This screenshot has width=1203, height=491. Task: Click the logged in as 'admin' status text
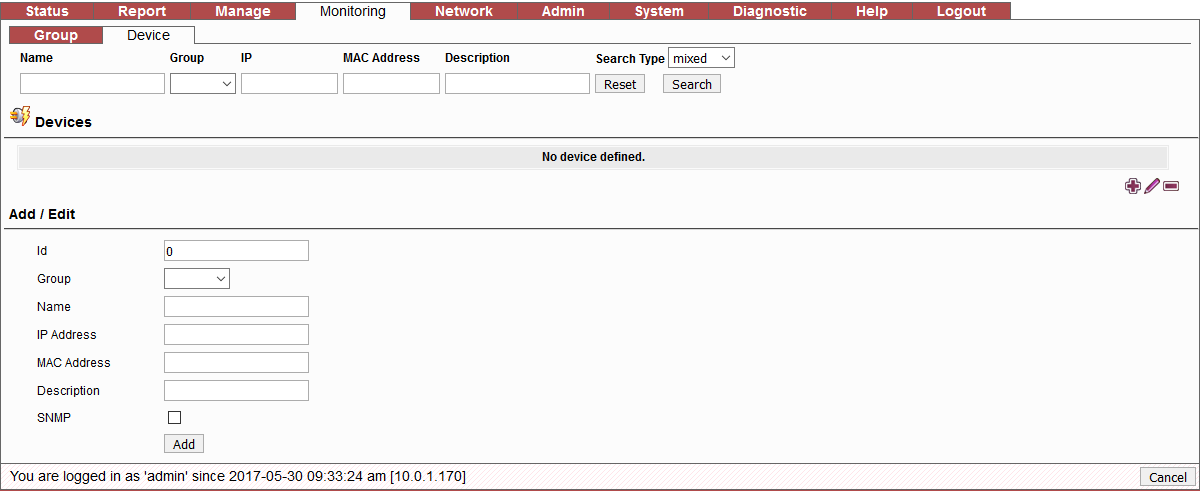click(x=237, y=477)
